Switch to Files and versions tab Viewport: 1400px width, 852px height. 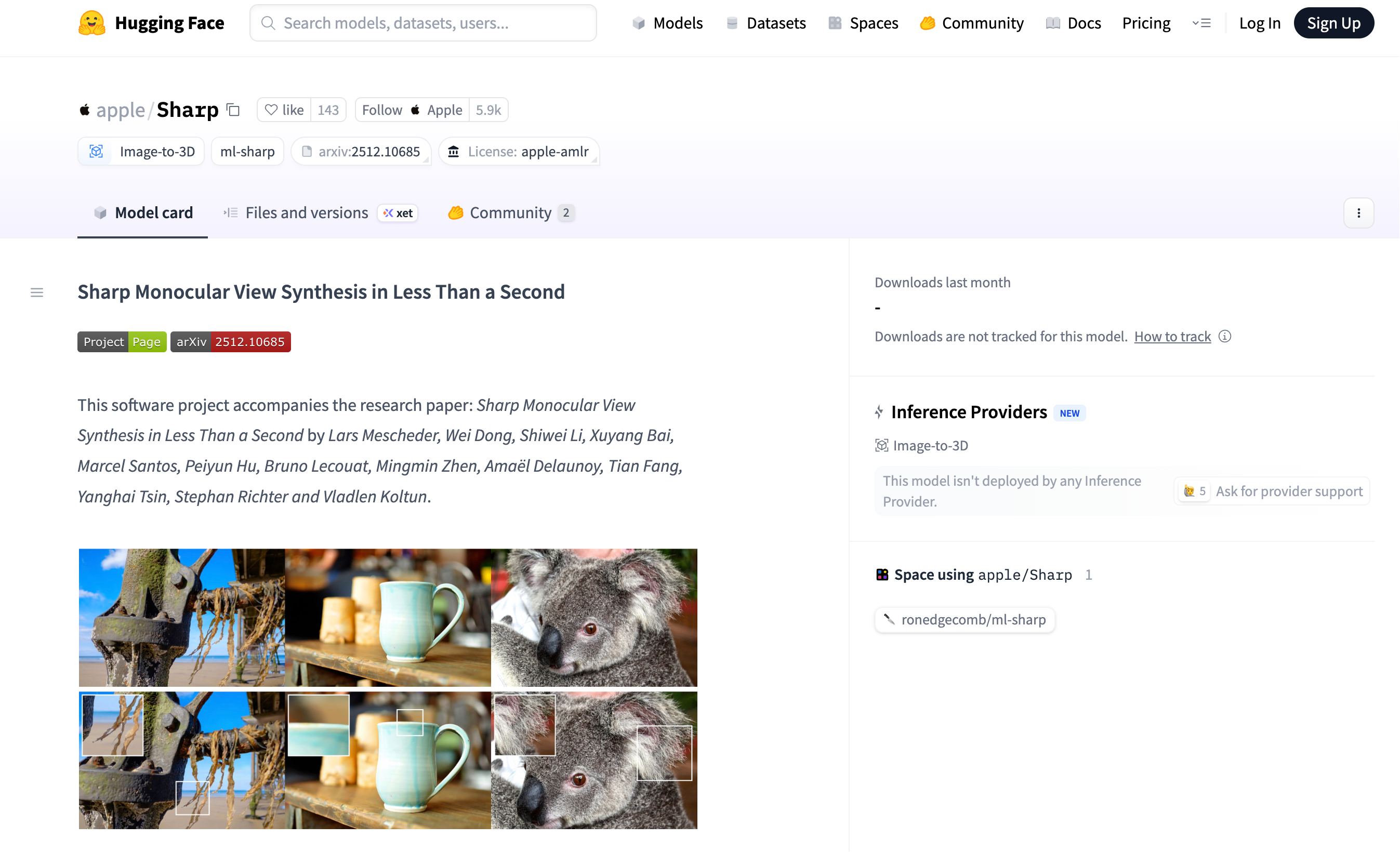[306, 213]
